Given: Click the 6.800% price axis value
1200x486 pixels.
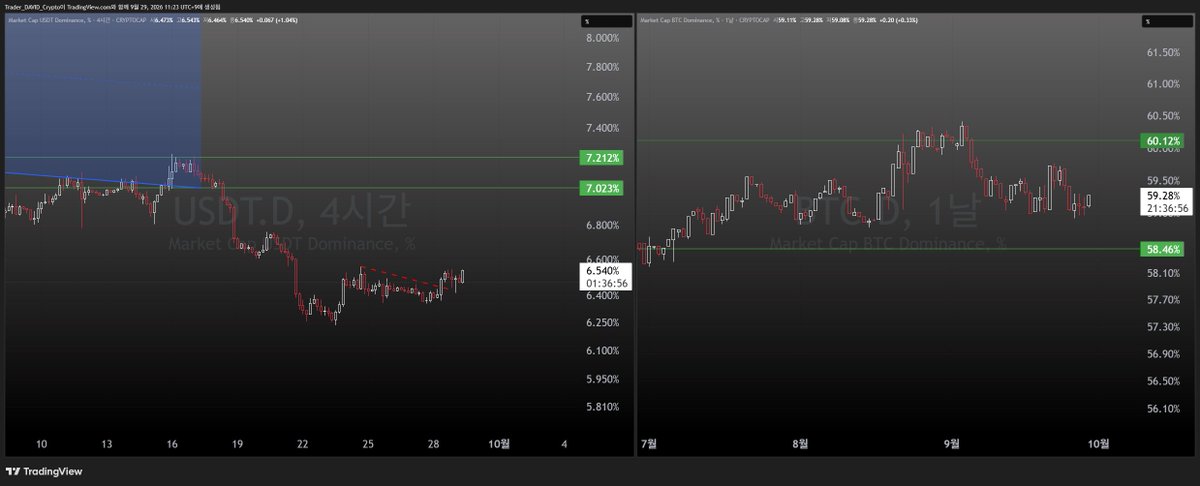Looking at the screenshot, I should (x=602, y=225).
